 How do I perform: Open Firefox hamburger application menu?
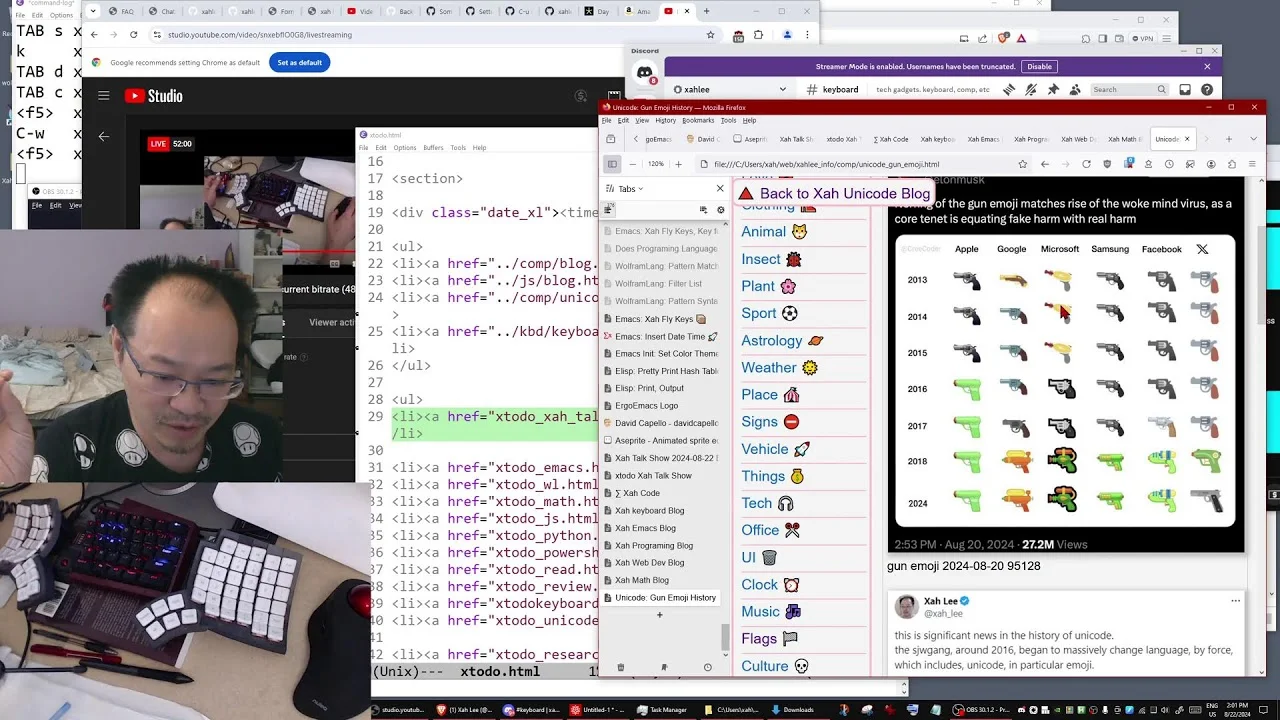pos(1251,164)
